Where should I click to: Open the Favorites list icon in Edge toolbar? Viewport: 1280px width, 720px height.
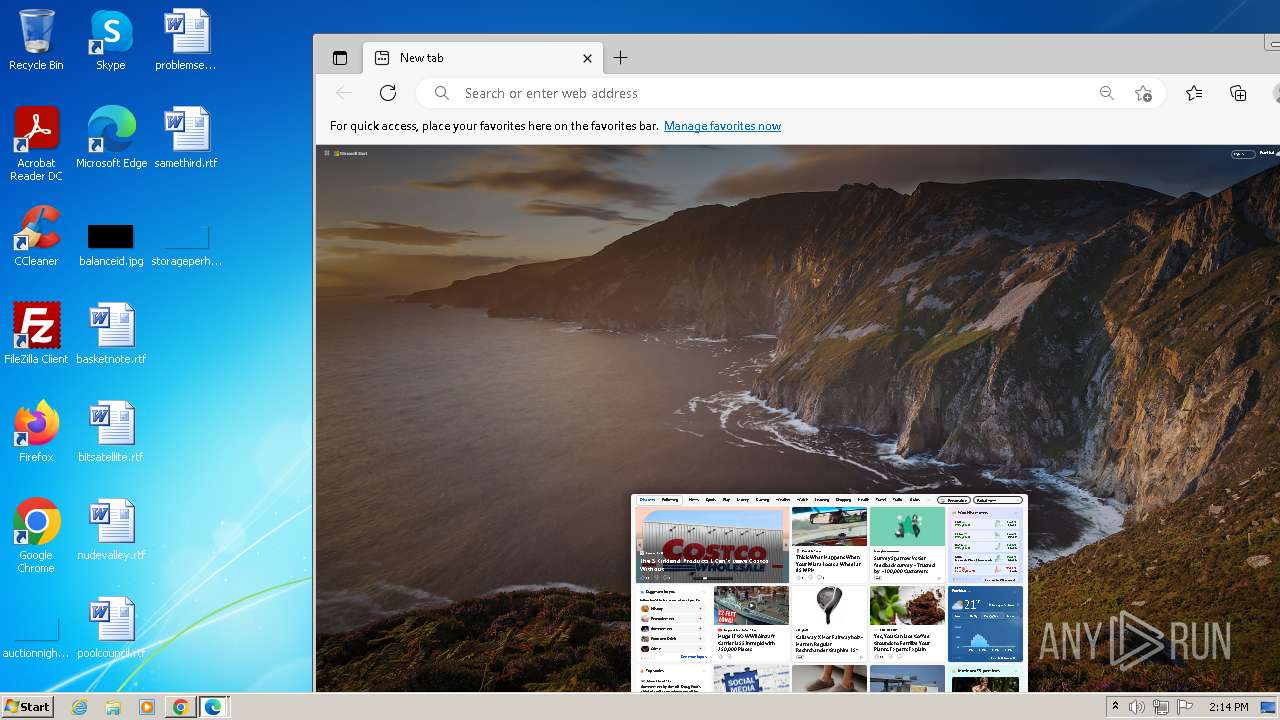pyautogui.click(x=1194, y=93)
